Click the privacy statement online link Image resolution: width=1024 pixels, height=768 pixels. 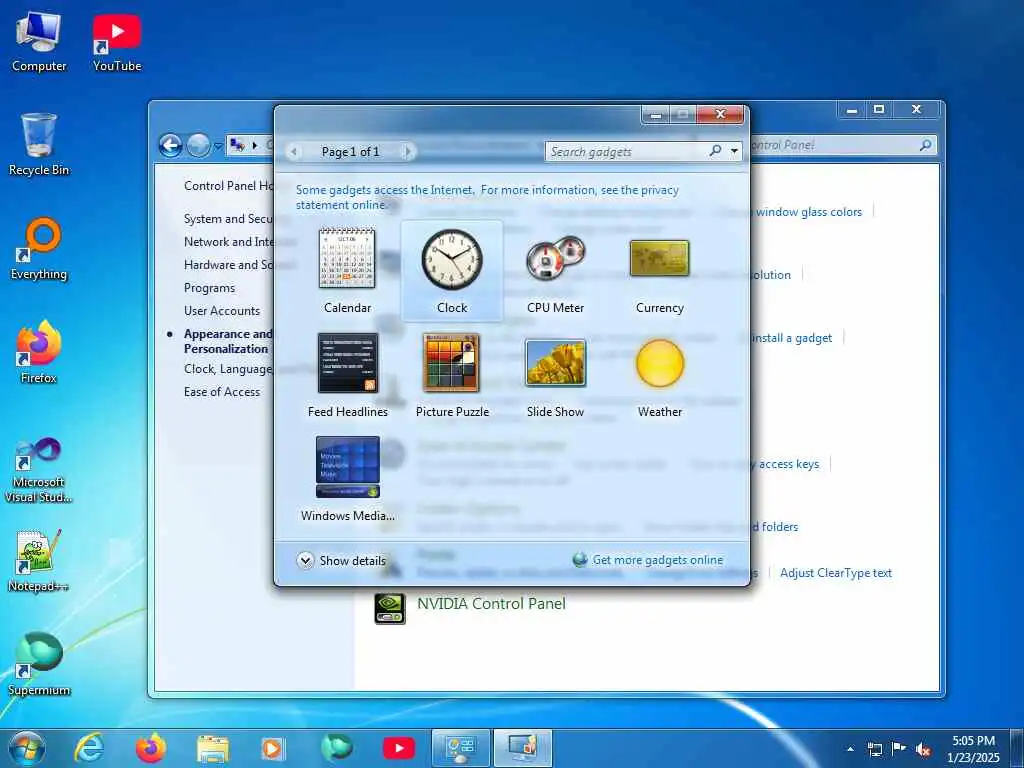point(487,197)
